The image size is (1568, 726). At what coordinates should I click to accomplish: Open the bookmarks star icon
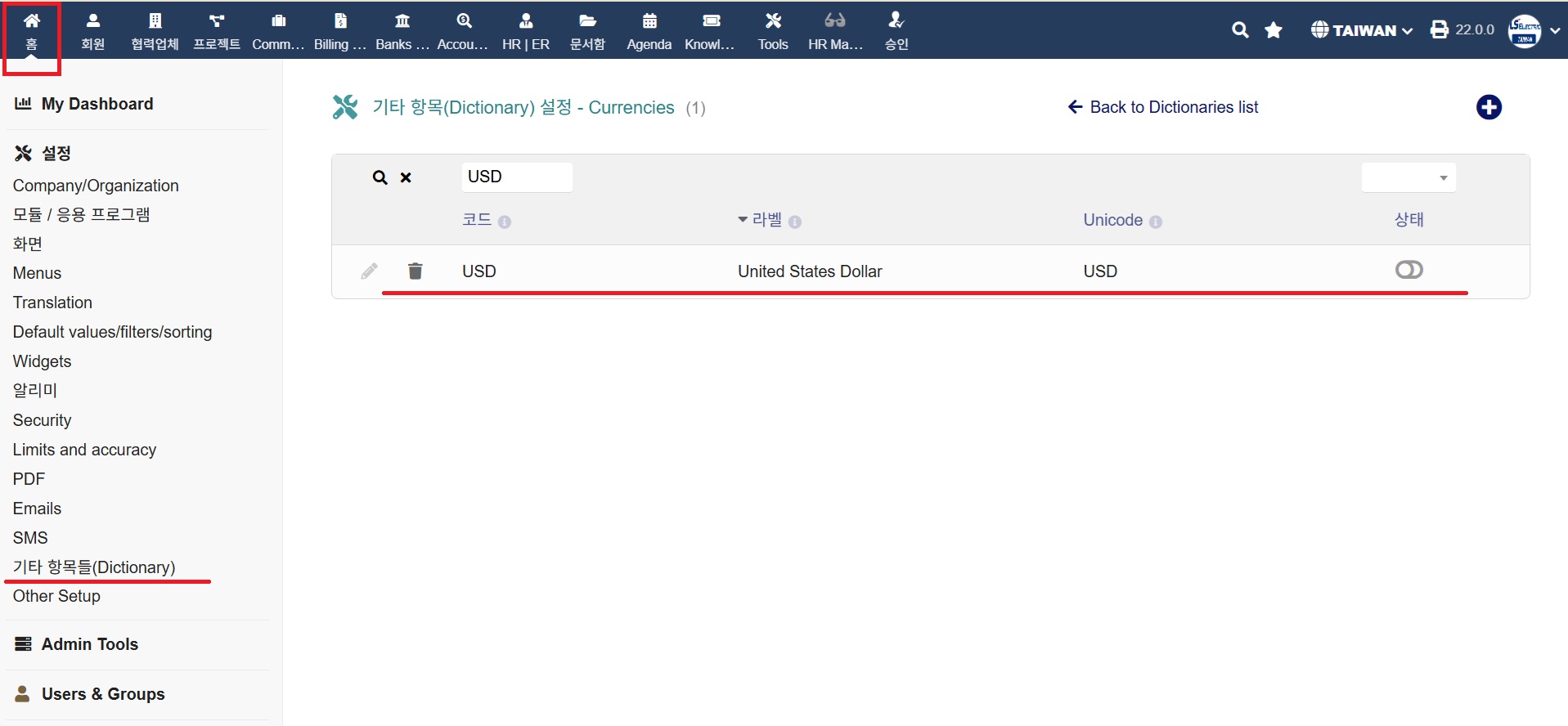point(1273,30)
